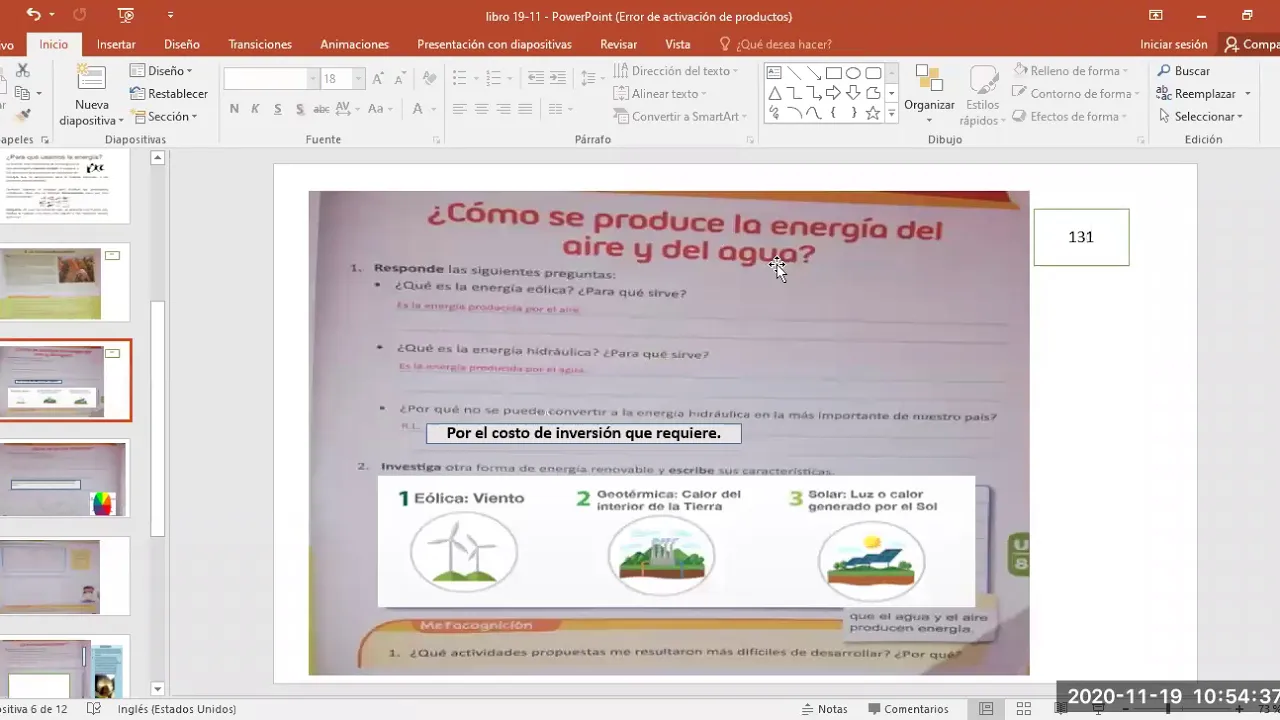Click the Buscar find button
The width and height of the screenshot is (1280, 720).
pos(1184,71)
